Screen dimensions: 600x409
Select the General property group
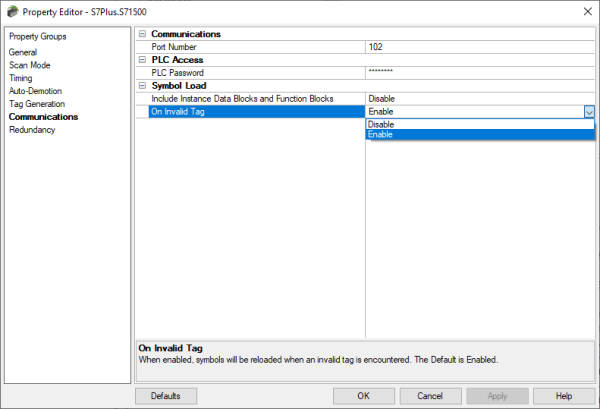point(23,52)
